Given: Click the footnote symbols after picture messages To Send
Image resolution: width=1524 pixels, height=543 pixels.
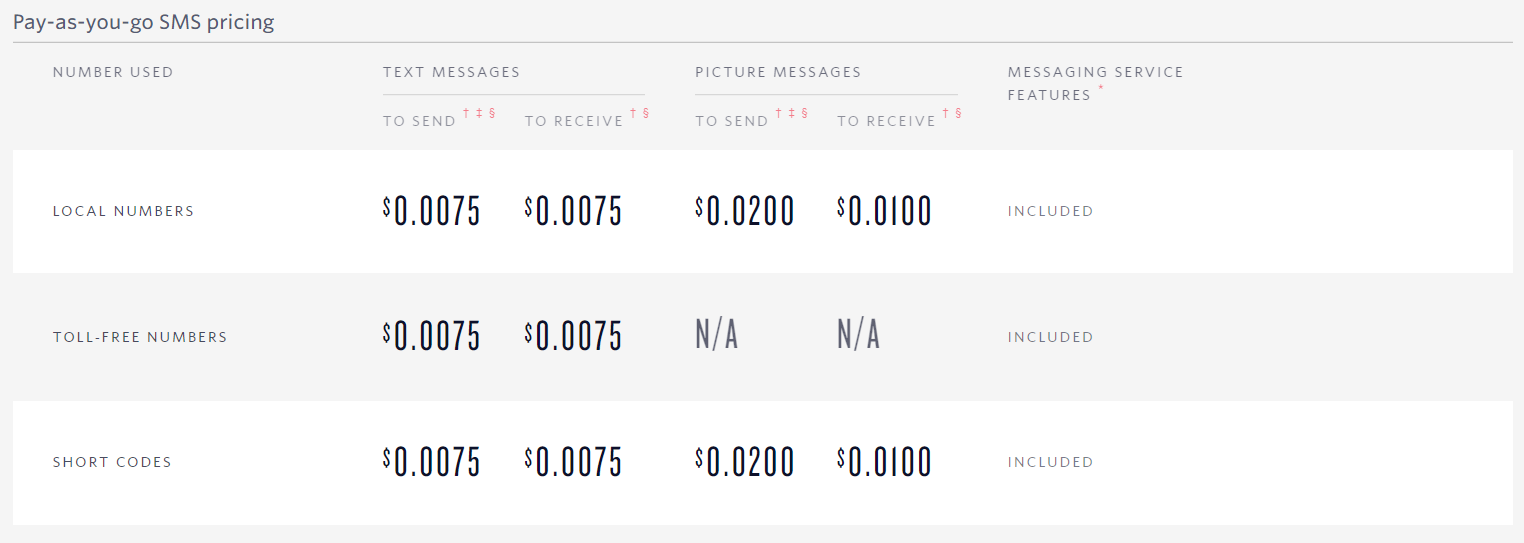Looking at the screenshot, I should click(792, 114).
